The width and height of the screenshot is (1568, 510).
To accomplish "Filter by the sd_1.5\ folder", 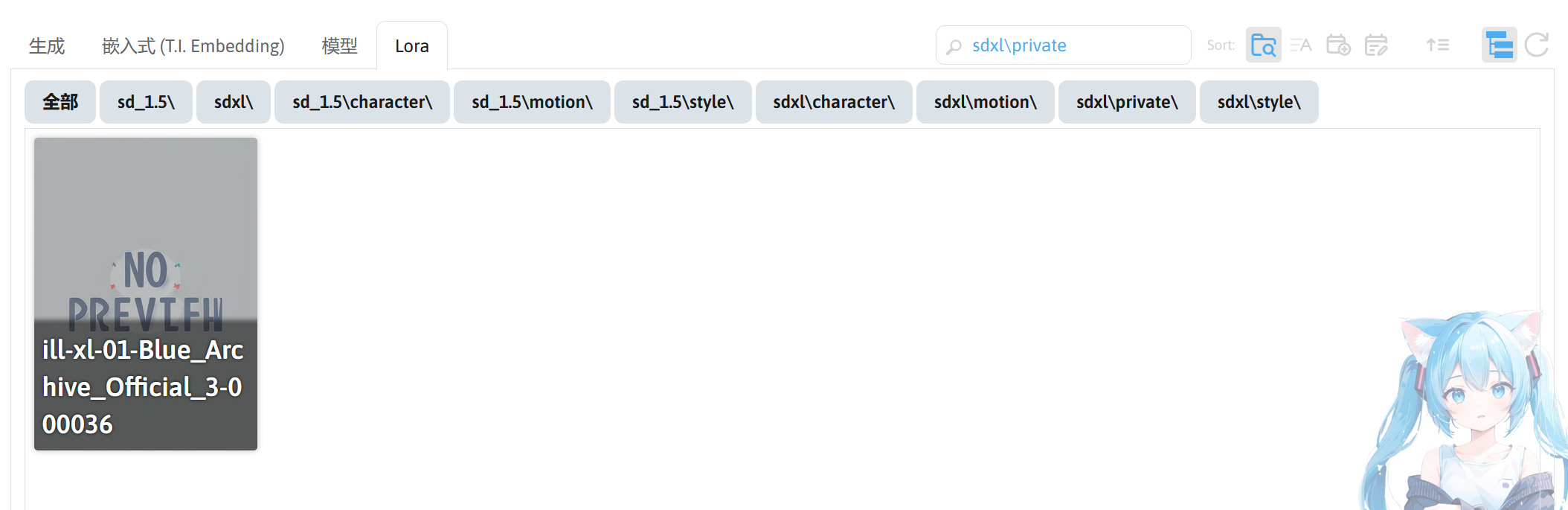I will [146, 102].
